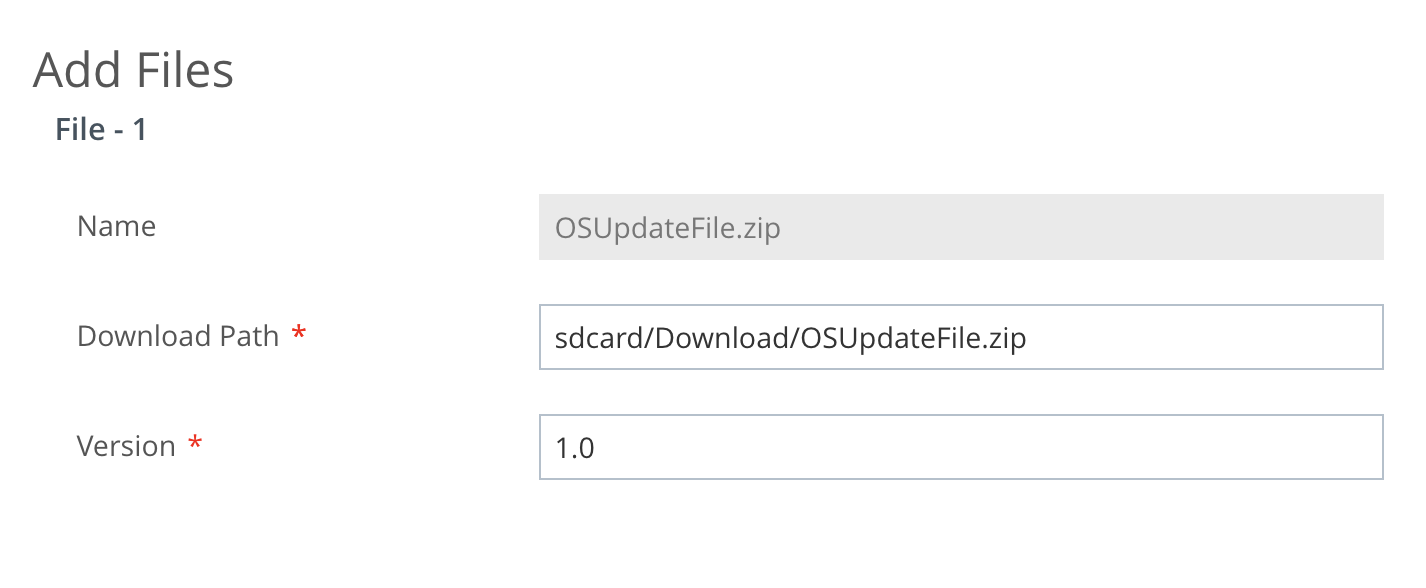Screen dimensions: 1426x588
Task: Click the value 1.0 in the Version box
Action: click(x=572, y=447)
